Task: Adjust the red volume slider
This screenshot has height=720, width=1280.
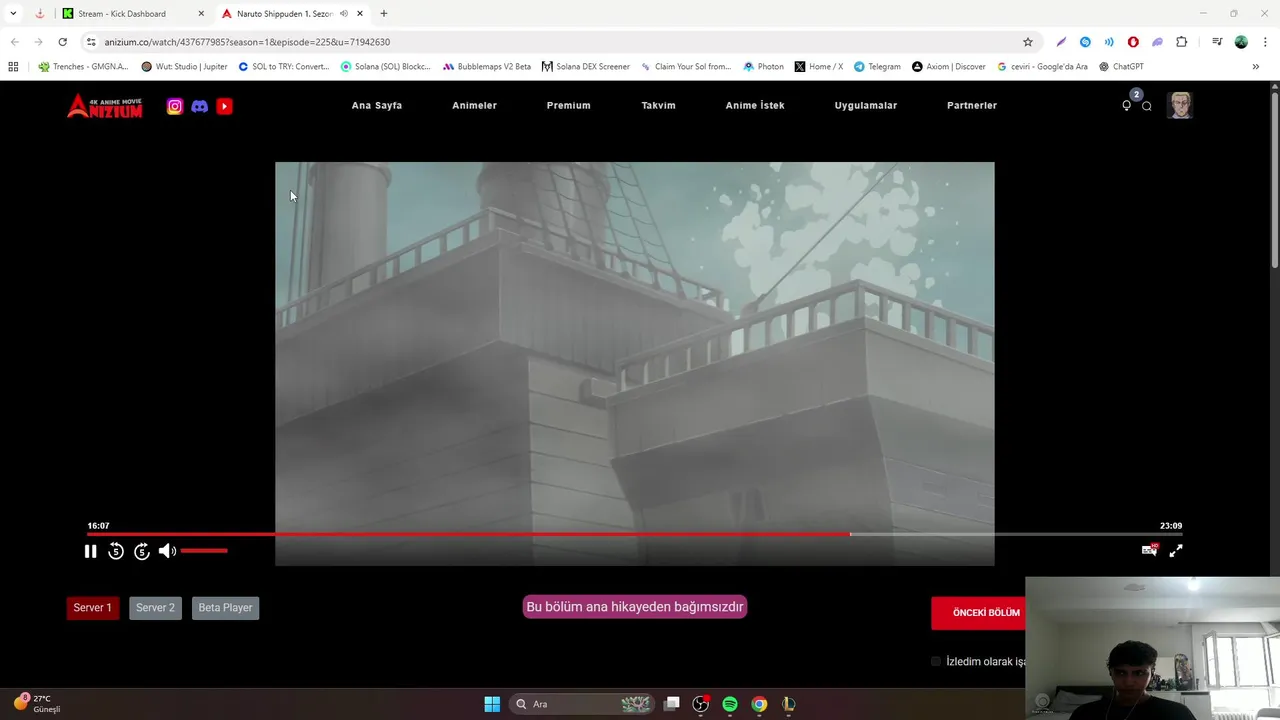Action: point(204,551)
